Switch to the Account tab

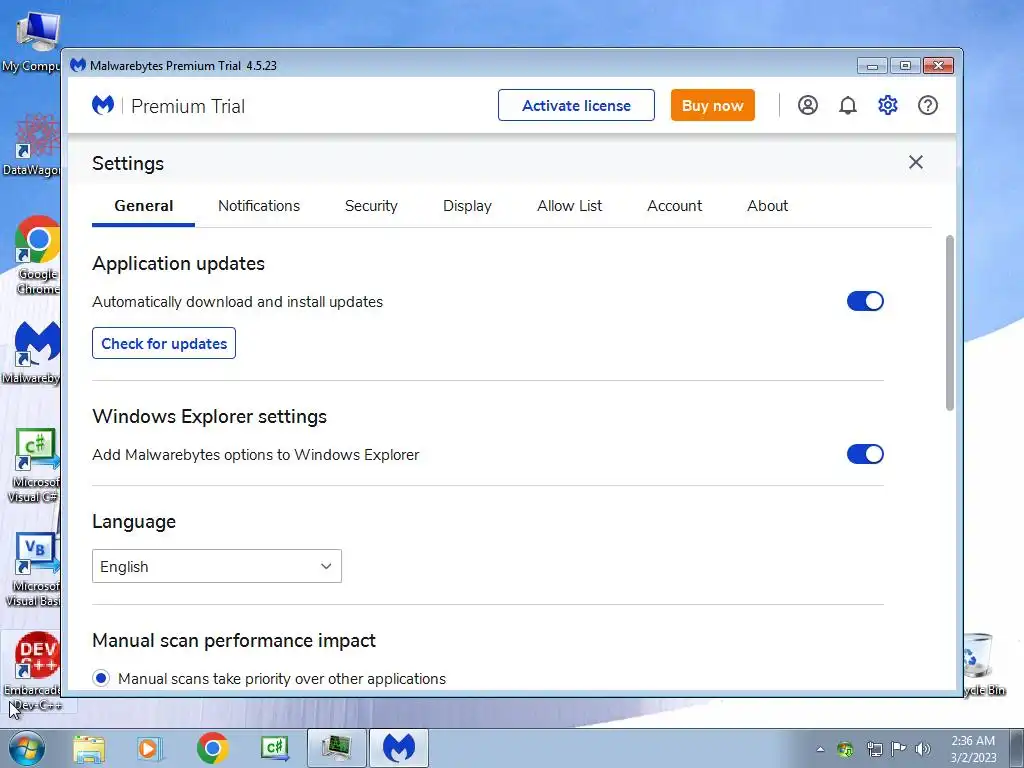coord(674,206)
